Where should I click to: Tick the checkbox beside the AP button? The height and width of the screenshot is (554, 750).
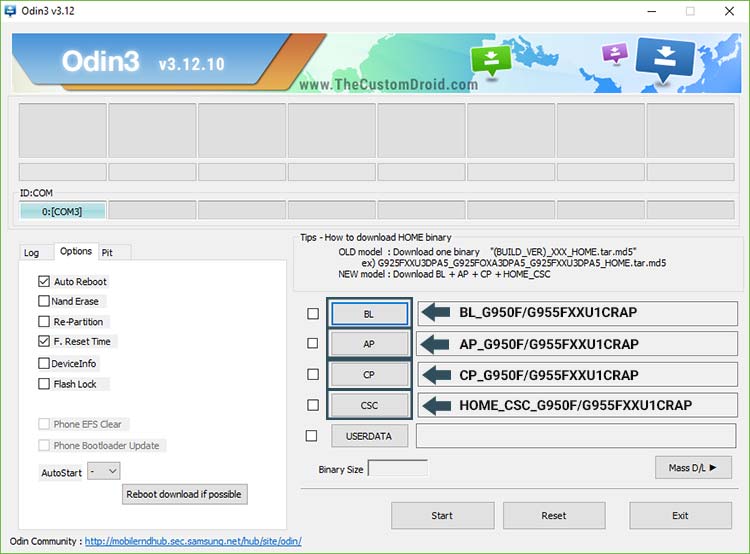click(x=313, y=343)
